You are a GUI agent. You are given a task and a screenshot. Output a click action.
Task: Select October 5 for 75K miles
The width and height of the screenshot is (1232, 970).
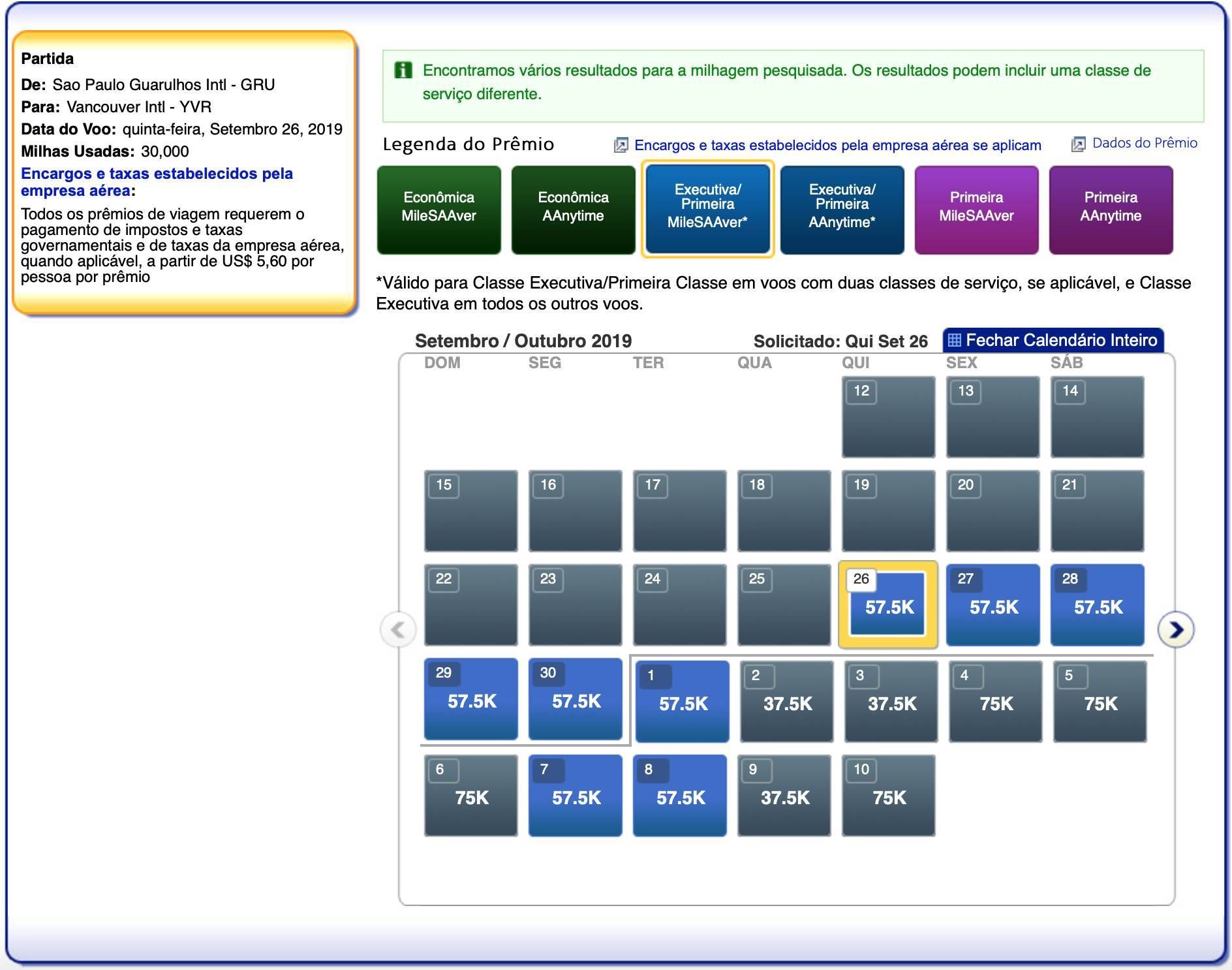tap(1100, 702)
